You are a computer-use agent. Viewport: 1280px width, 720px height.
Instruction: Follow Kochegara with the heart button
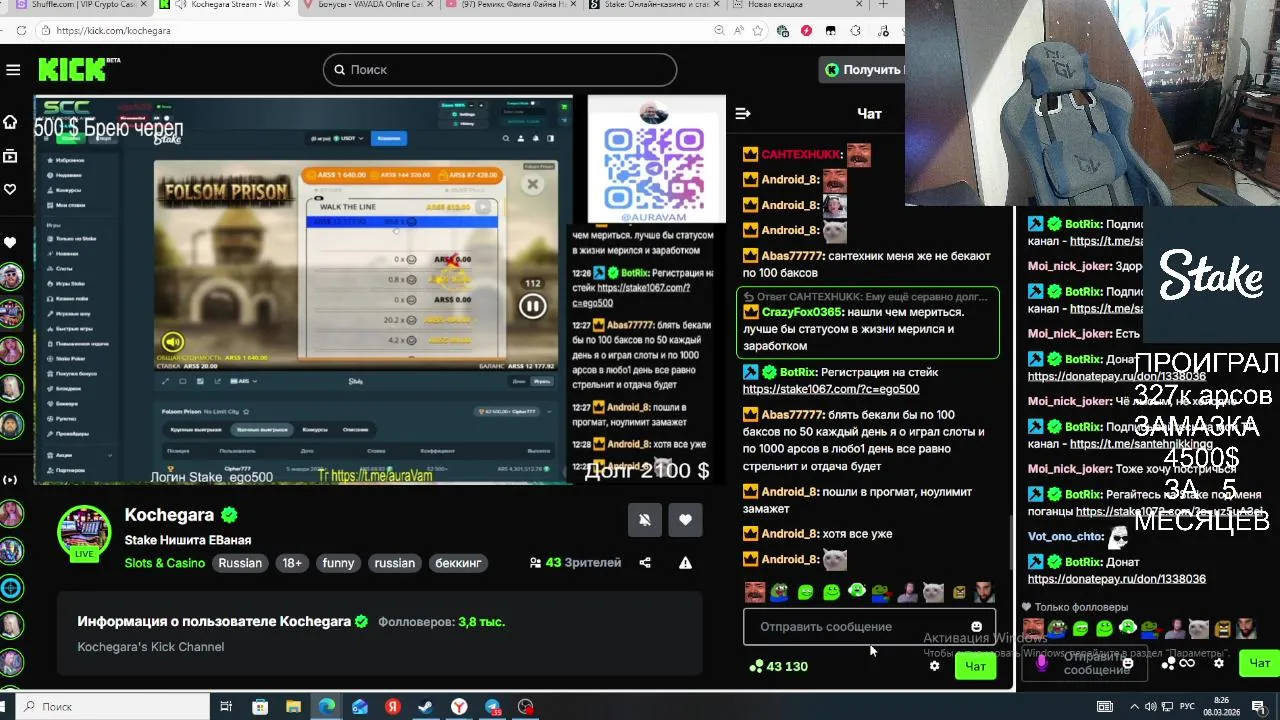click(685, 520)
